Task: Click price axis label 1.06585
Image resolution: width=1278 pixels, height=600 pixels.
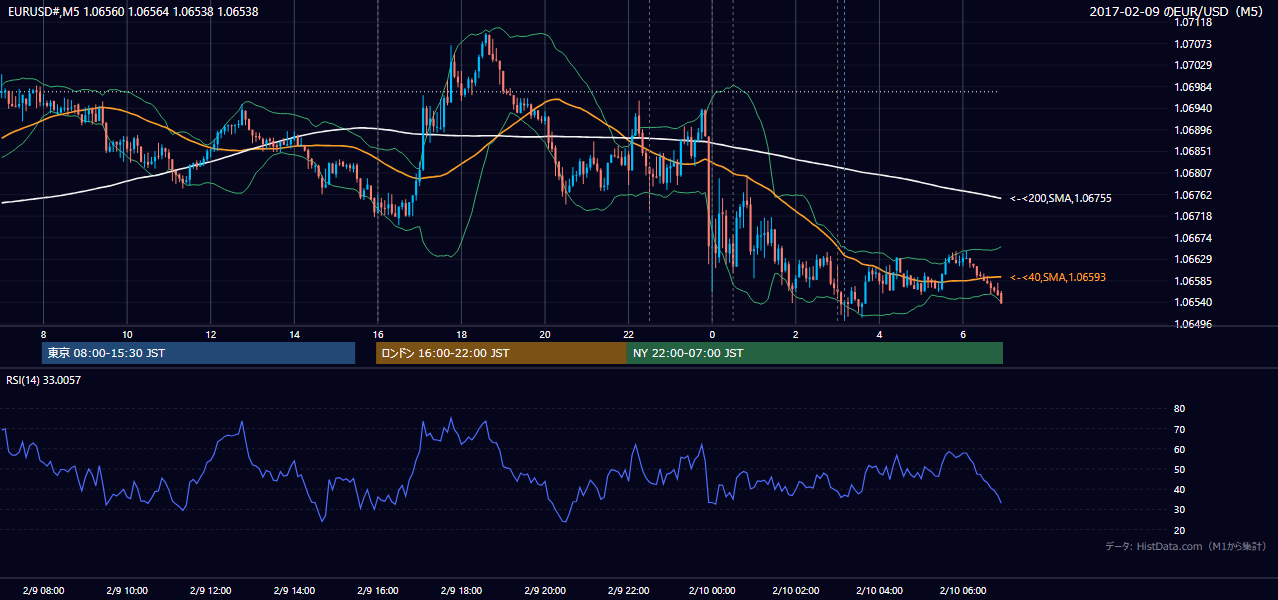Action: pos(1195,281)
